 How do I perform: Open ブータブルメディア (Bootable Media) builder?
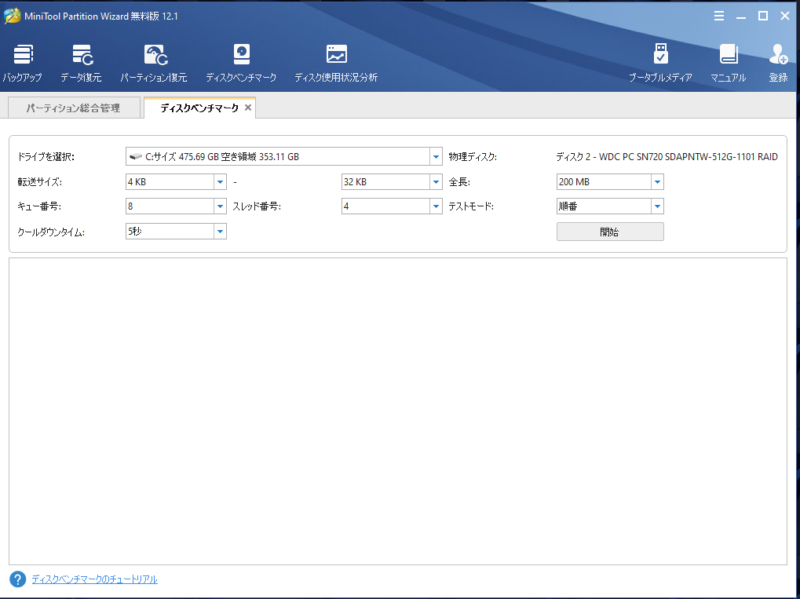(x=660, y=63)
